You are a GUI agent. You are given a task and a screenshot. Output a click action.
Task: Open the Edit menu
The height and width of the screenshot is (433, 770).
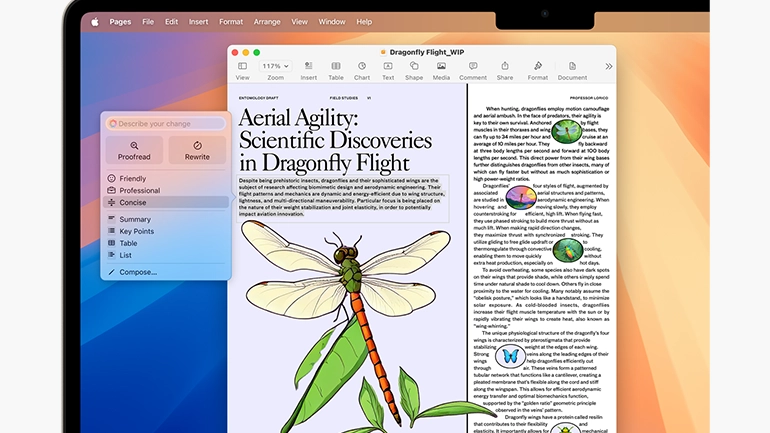click(171, 22)
